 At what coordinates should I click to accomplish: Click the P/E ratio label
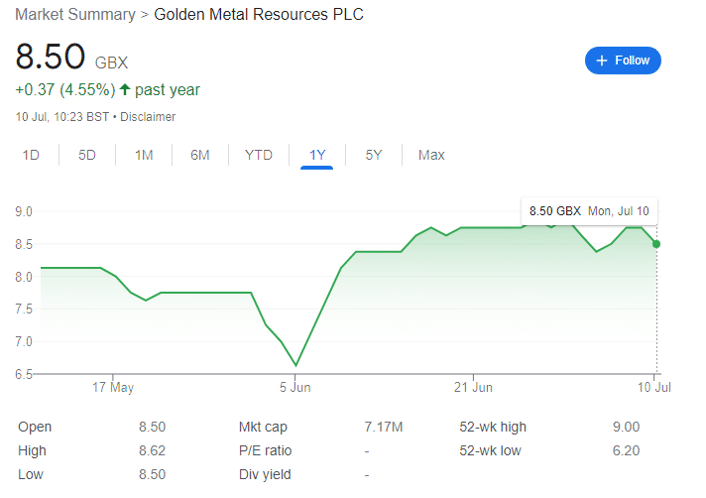point(265,451)
